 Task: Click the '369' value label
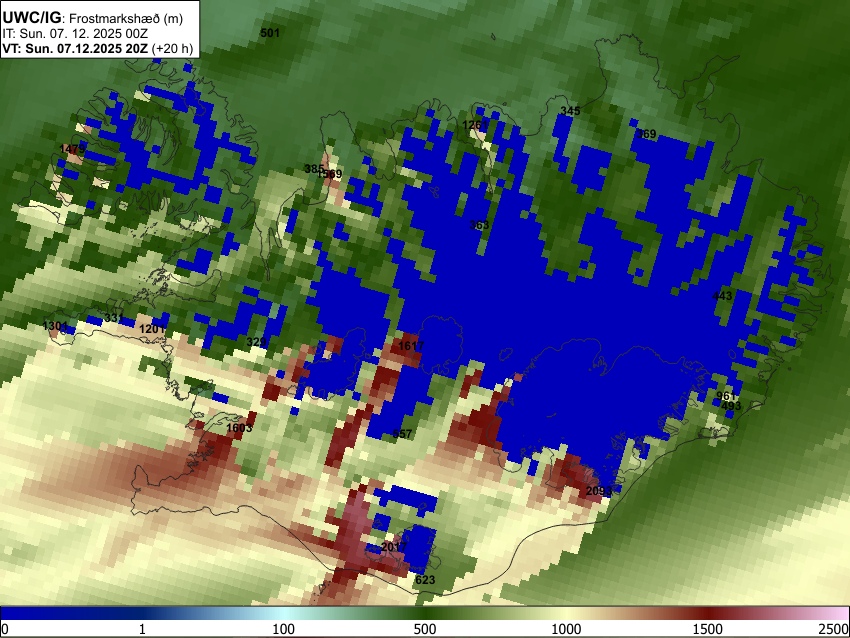click(646, 134)
